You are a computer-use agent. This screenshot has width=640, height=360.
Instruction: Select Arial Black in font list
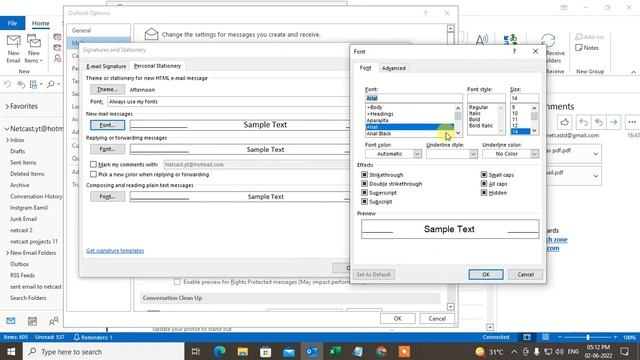pyautogui.click(x=409, y=133)
